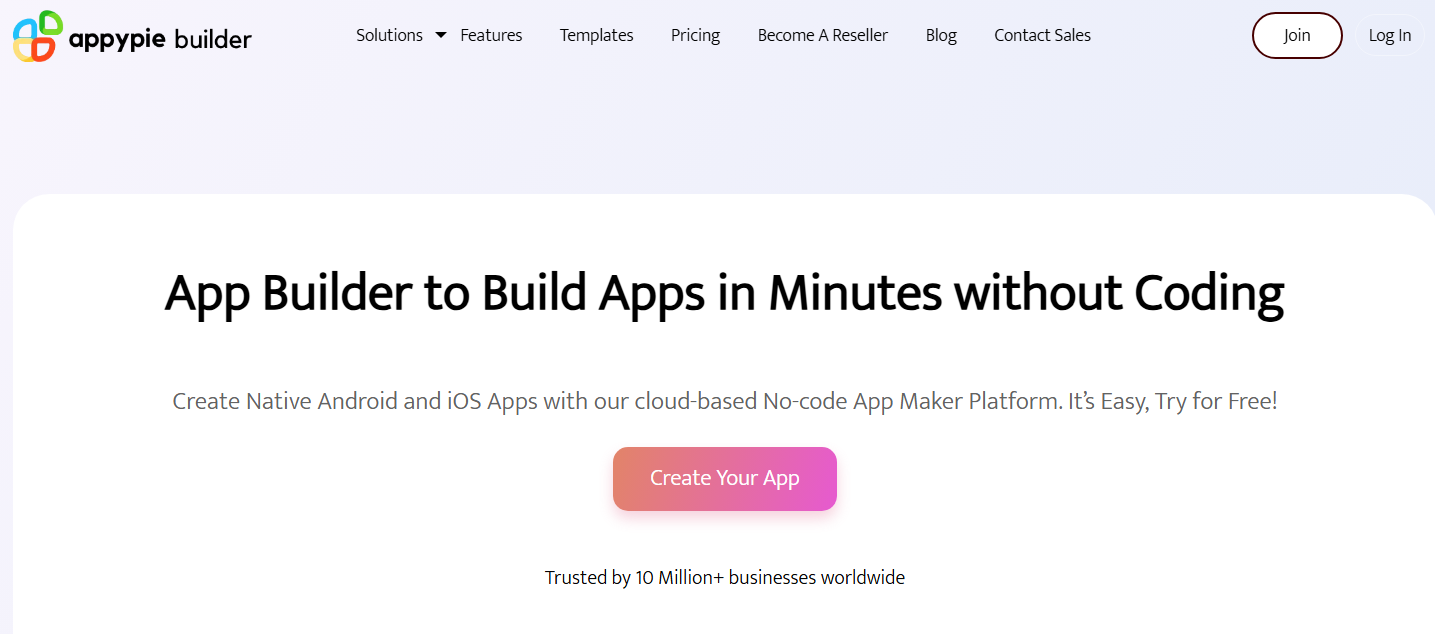Click the gradient Create Your App button
The image size is (1435, 634).
pyautogui.click(x=725, y=478)
